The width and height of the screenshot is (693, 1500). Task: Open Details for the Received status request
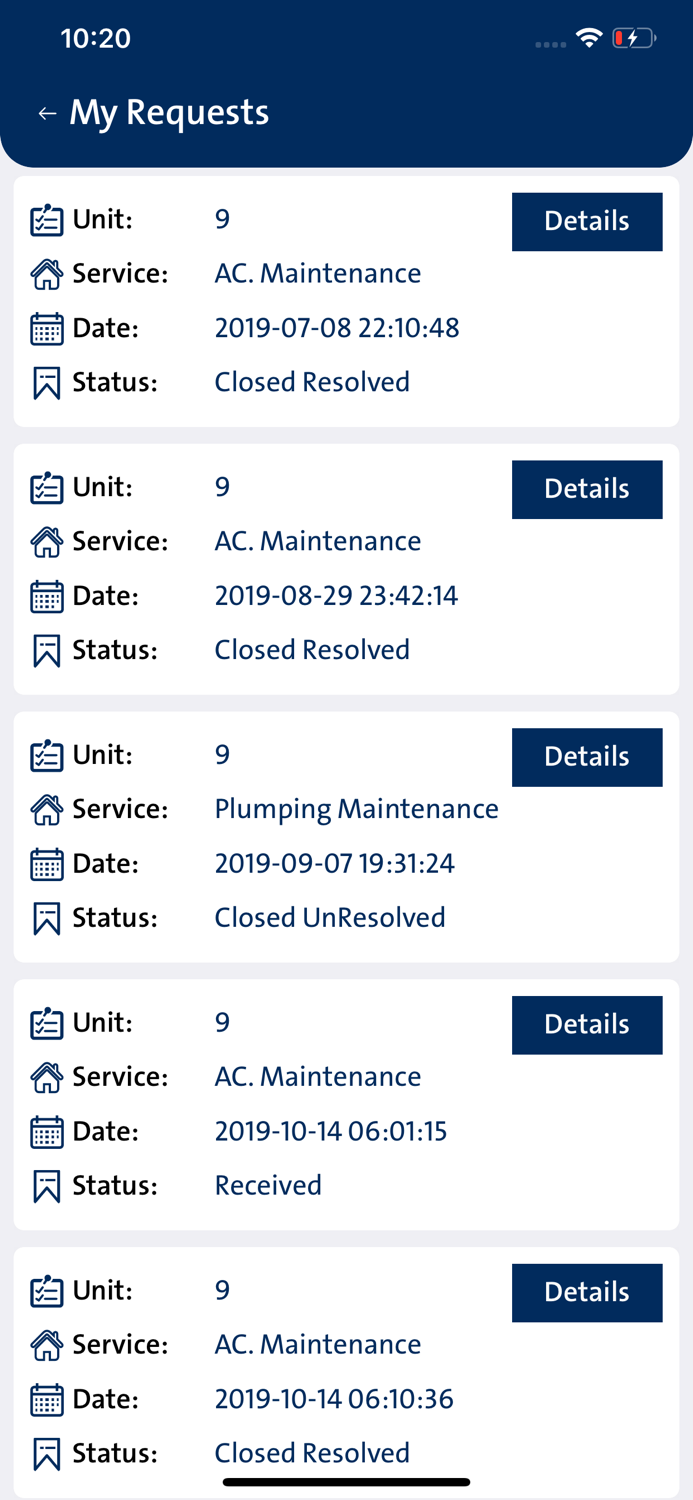[x=587, y=1024]
